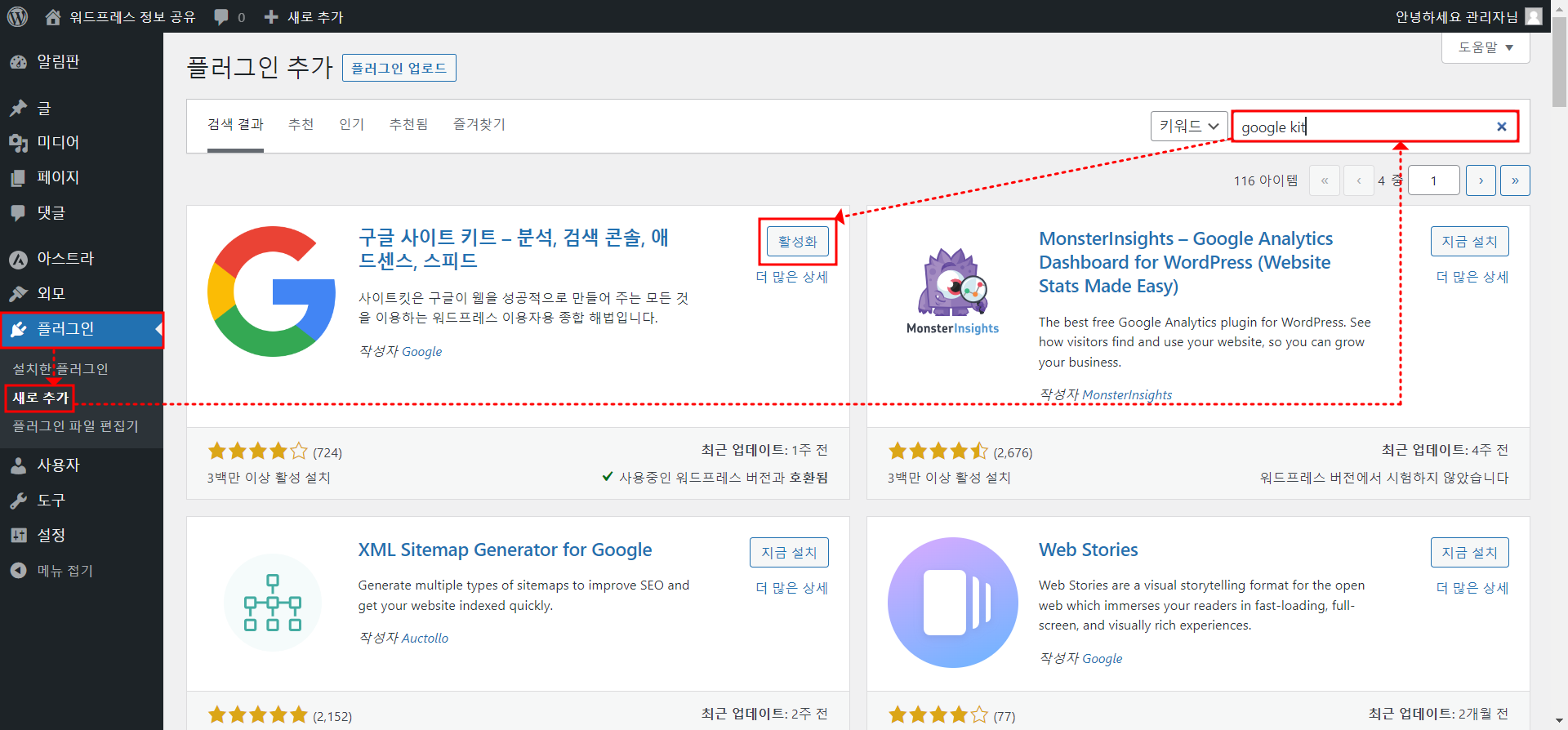Click the 도구 wrench icon
The height and width of the screenshot is (730, 1568).
(x=18, y=501)
